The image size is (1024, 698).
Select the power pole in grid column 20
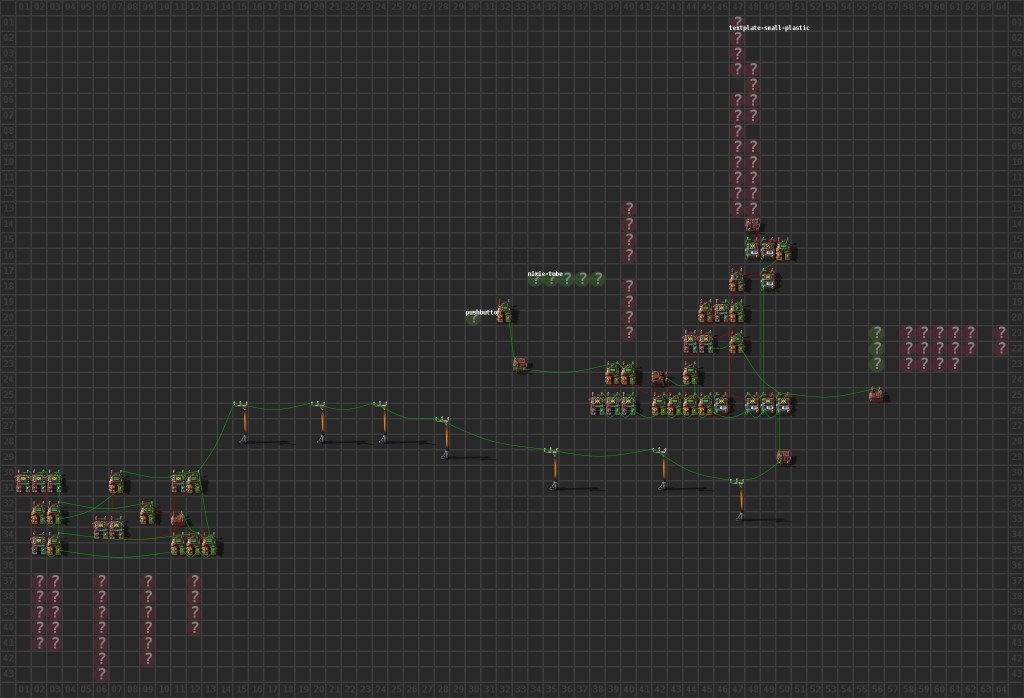point(321,422)
